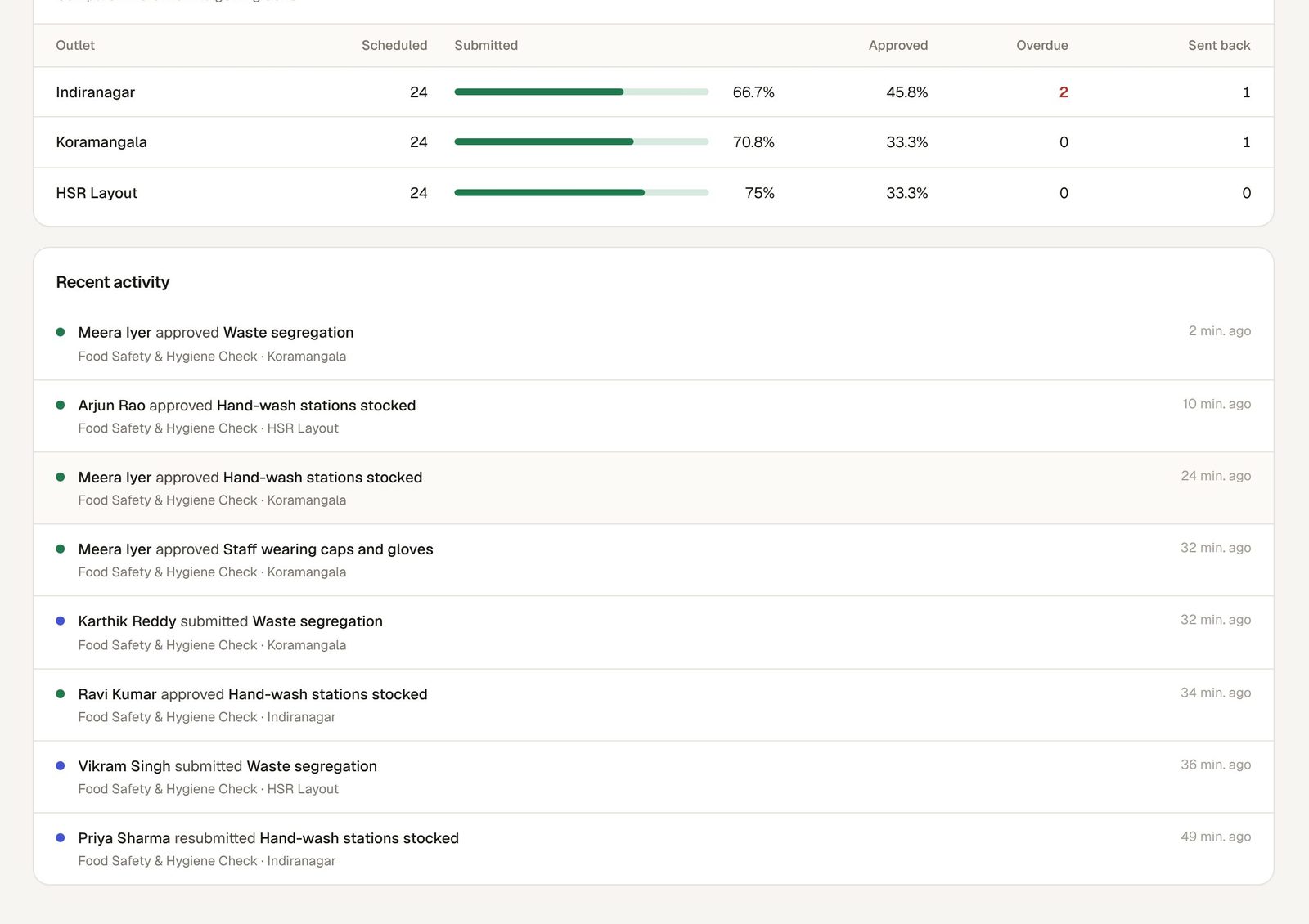Click the blue dot beside Vikram Singh
The image size is (1309, 924).
tap(61, 765)
